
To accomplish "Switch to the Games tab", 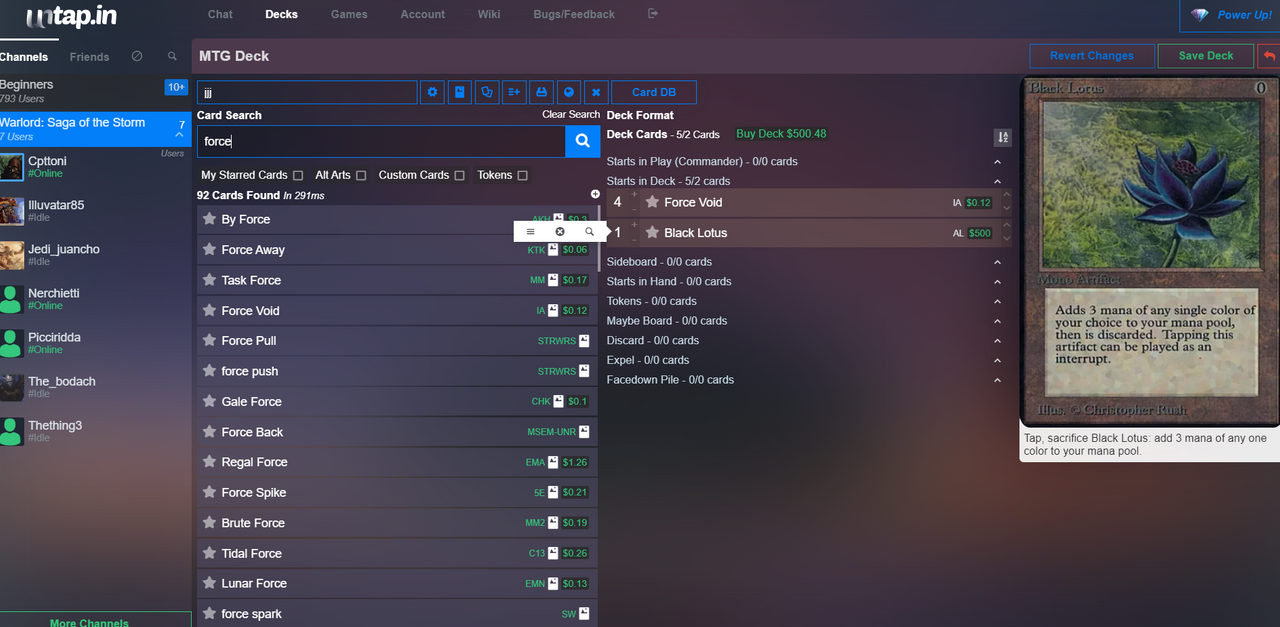I will pos(349,14).
